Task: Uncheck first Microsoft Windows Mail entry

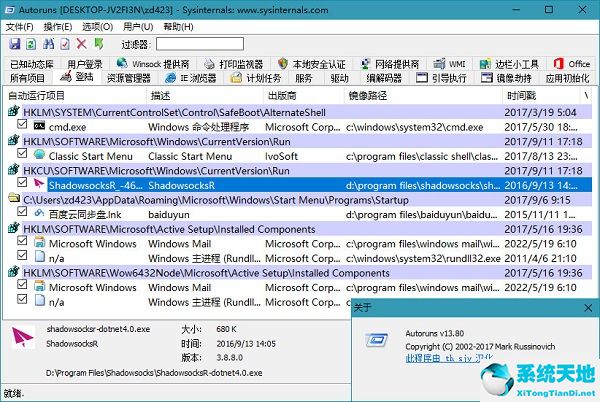Action: pos(22,241)
